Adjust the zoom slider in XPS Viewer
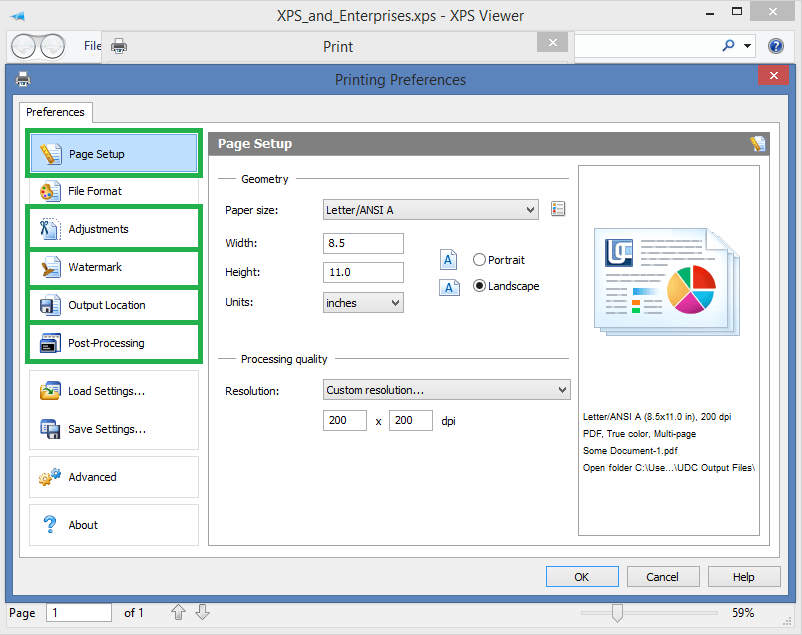Screen dimensions: 802x635 pyautogui.click(x=617, y=612)
